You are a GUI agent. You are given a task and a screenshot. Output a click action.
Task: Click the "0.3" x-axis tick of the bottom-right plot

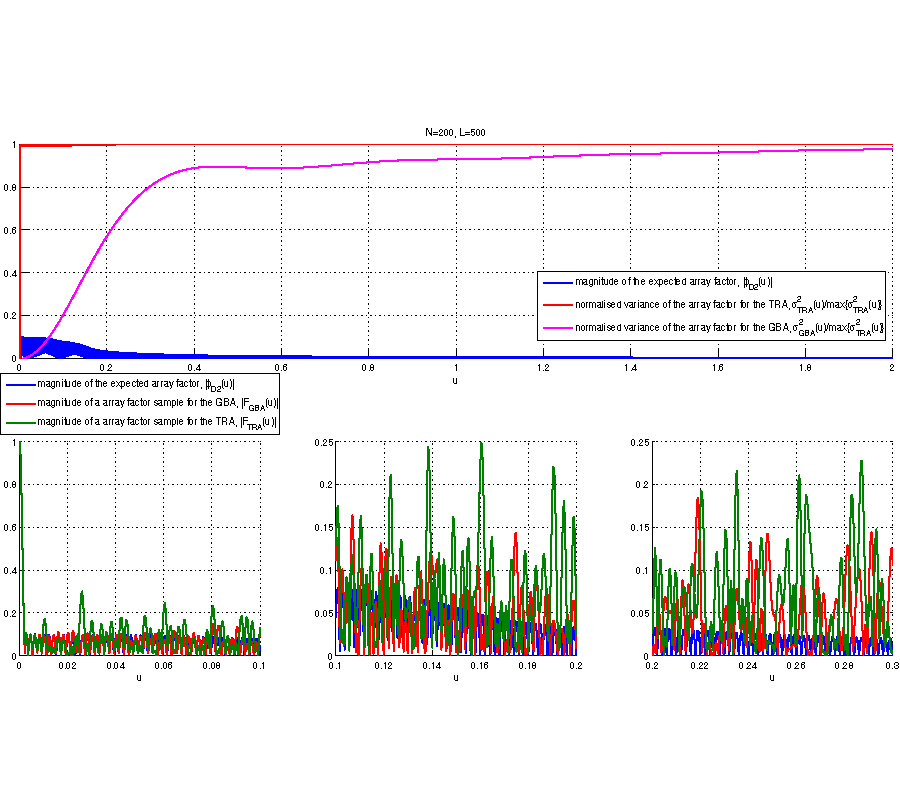[x=891, y=664]
